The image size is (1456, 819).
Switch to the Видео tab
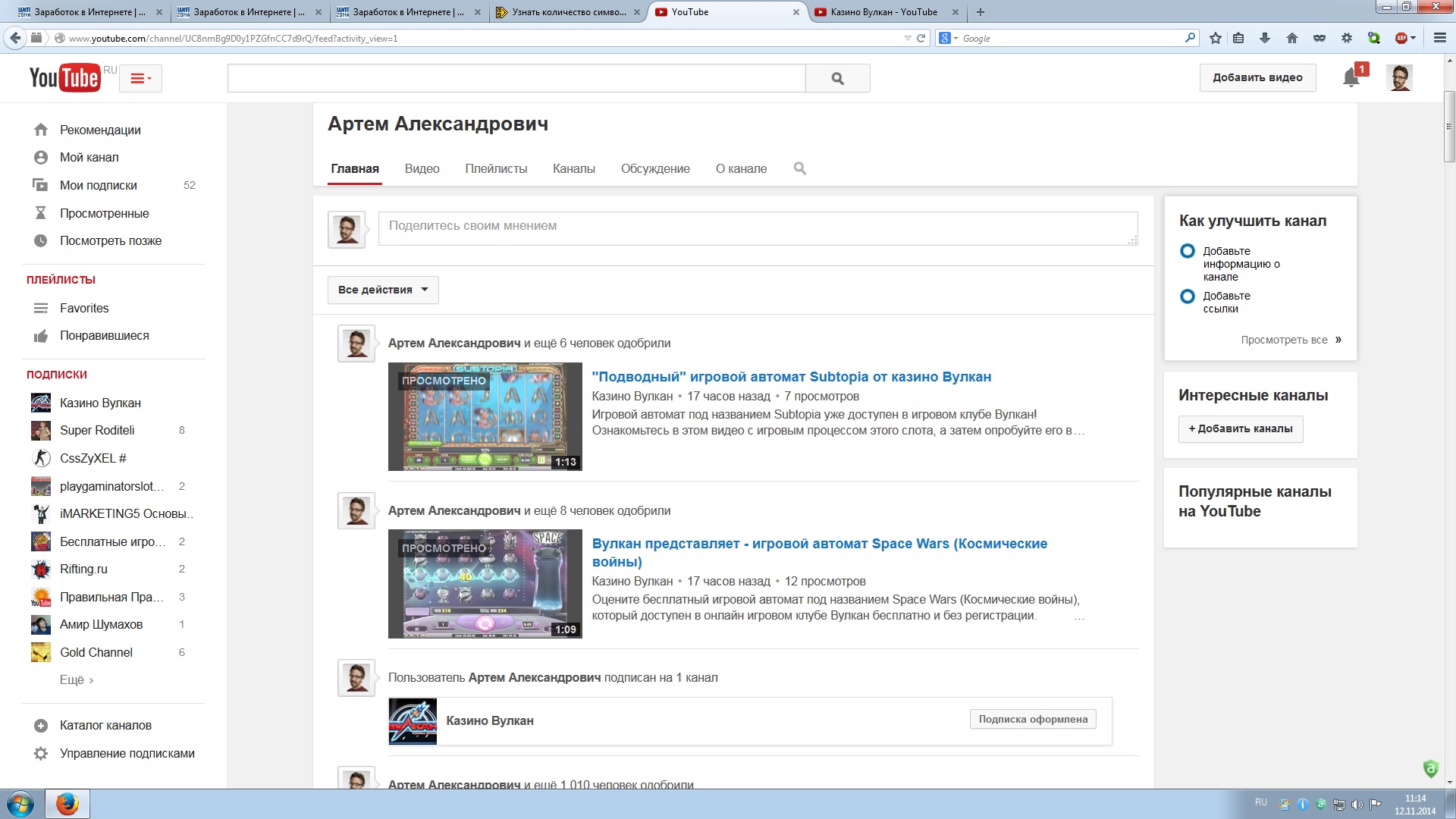click(422, 168)
